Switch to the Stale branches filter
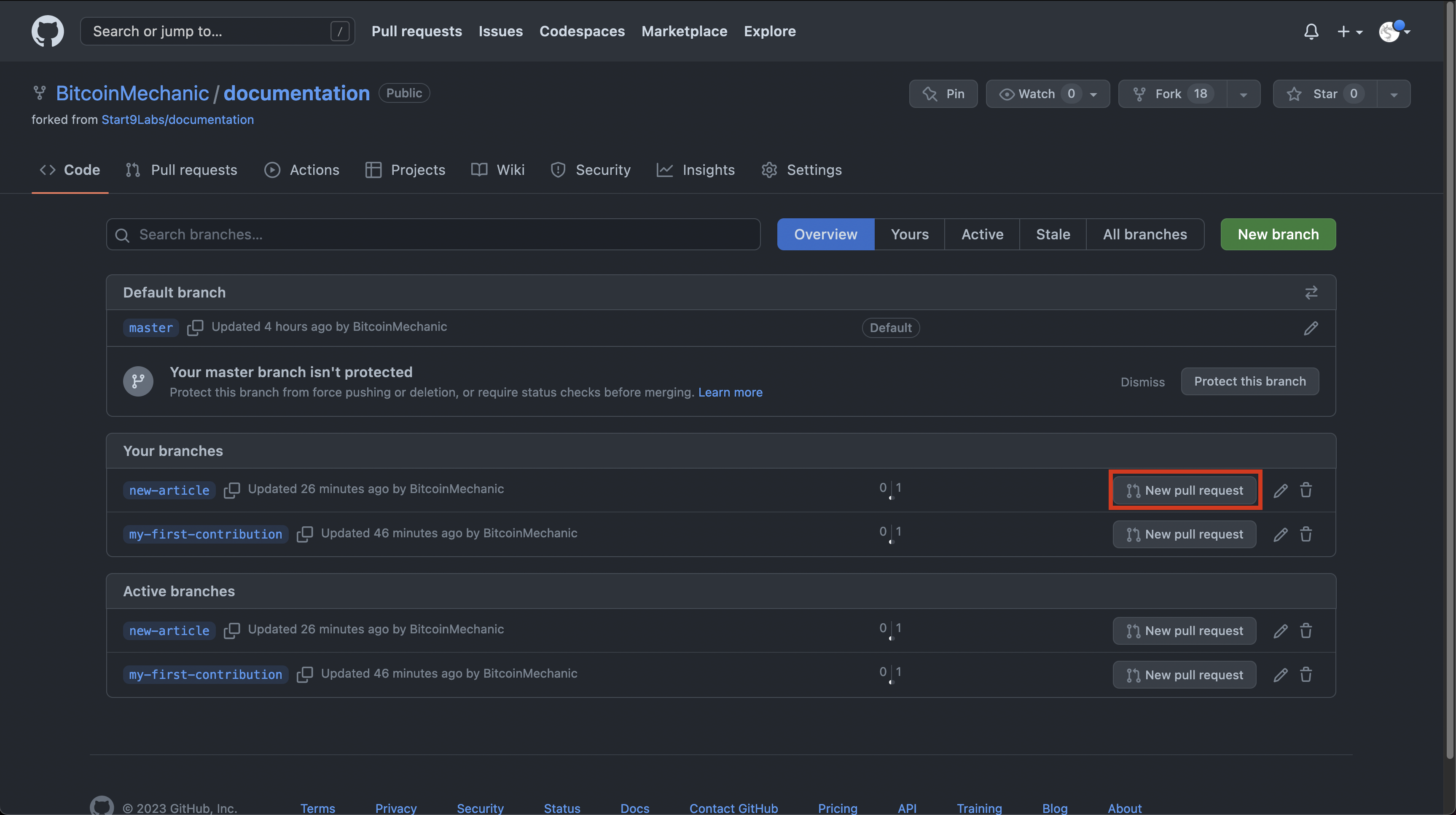 click(x=1053, y=234)
